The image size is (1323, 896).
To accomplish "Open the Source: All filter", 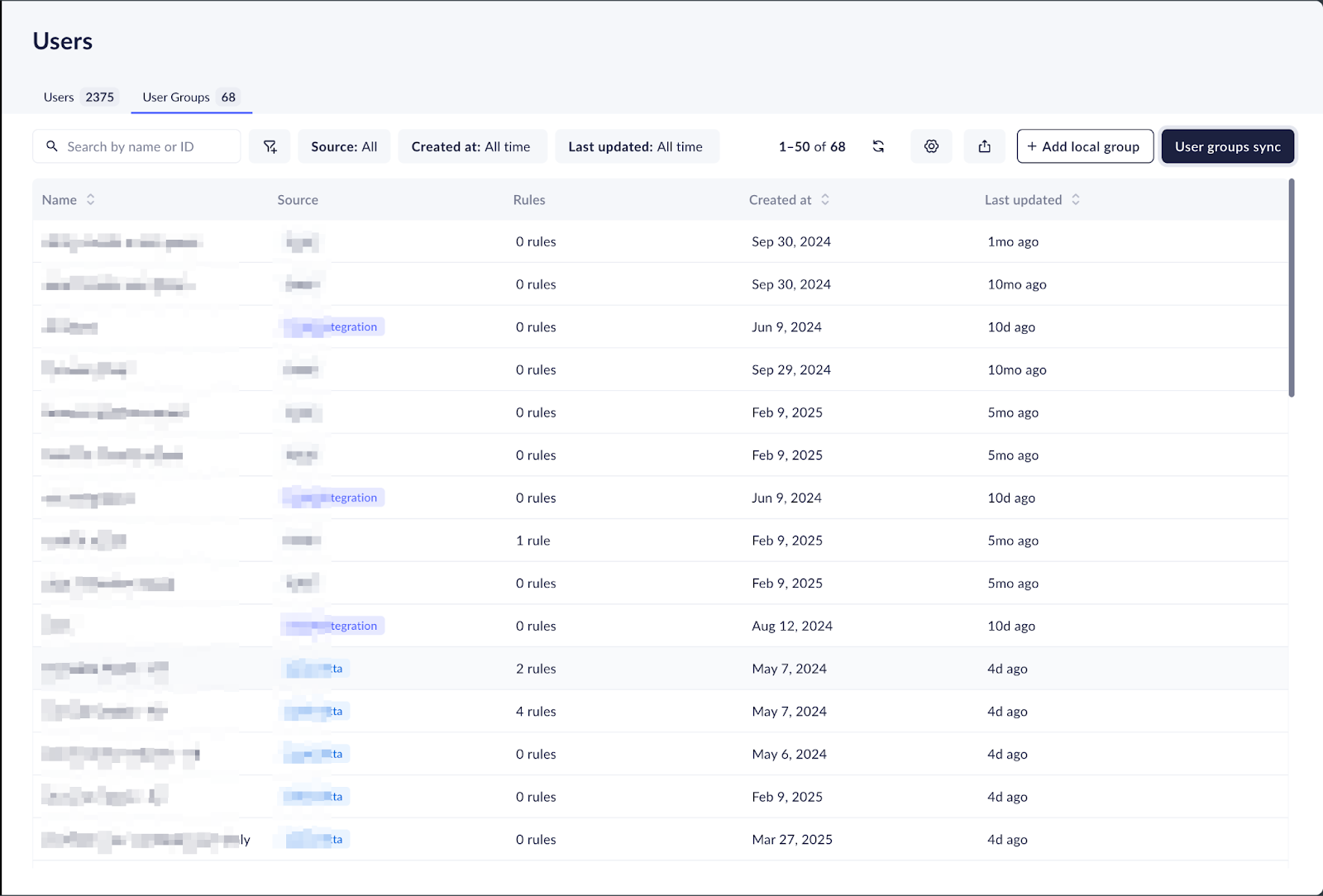I will click(x=344, y=146).
